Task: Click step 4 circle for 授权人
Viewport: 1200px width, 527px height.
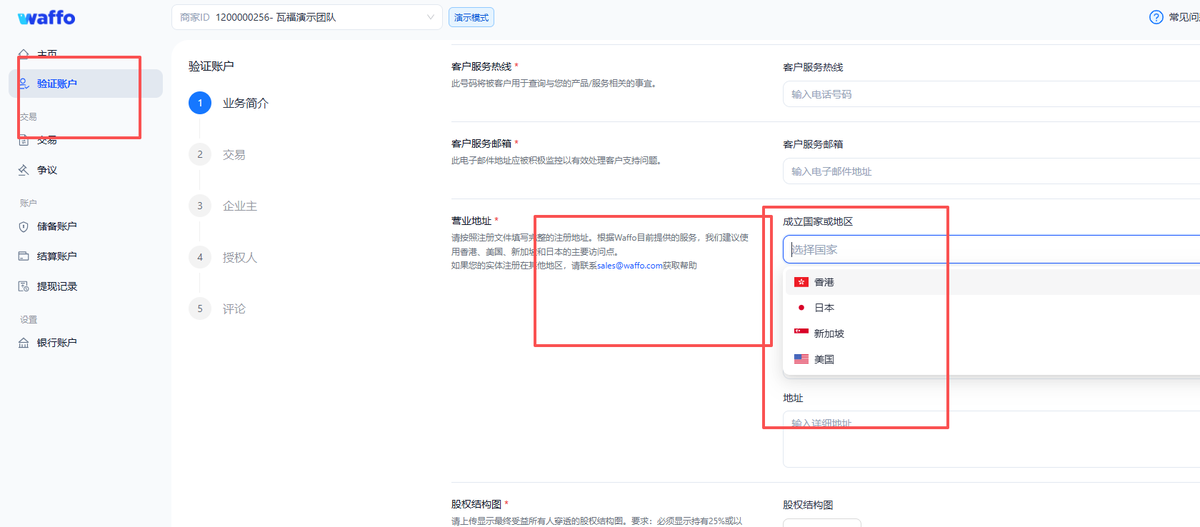Action: pyautogui.click(x=200, y=257)
